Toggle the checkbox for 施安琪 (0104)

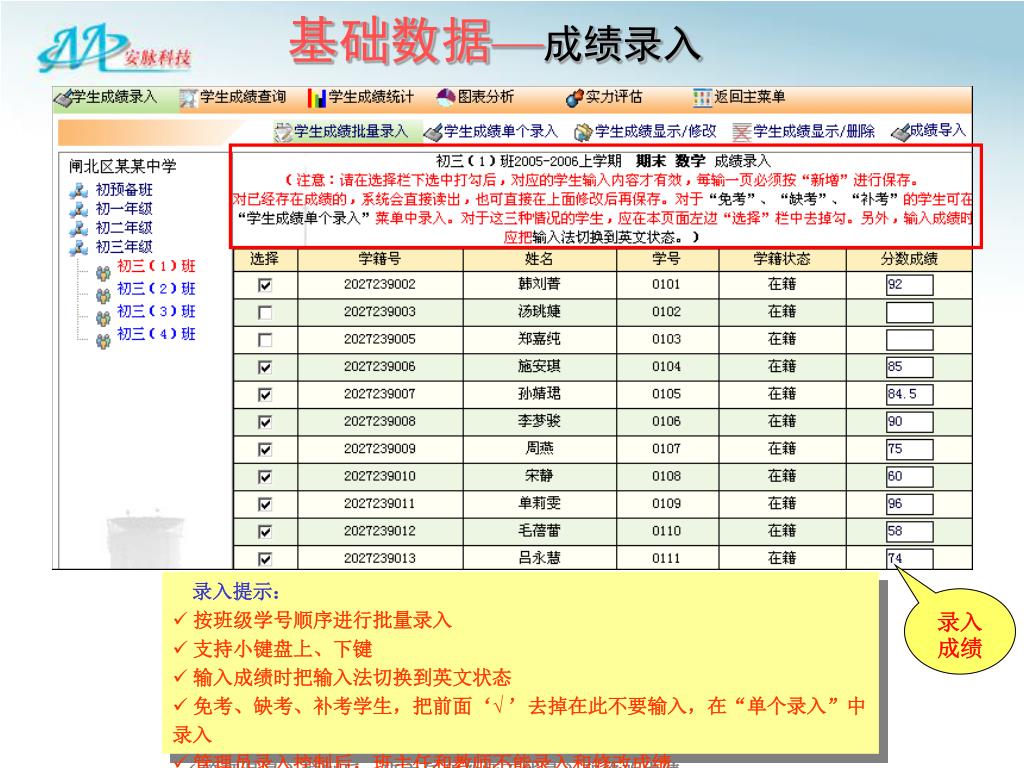(x=264, y=368)
